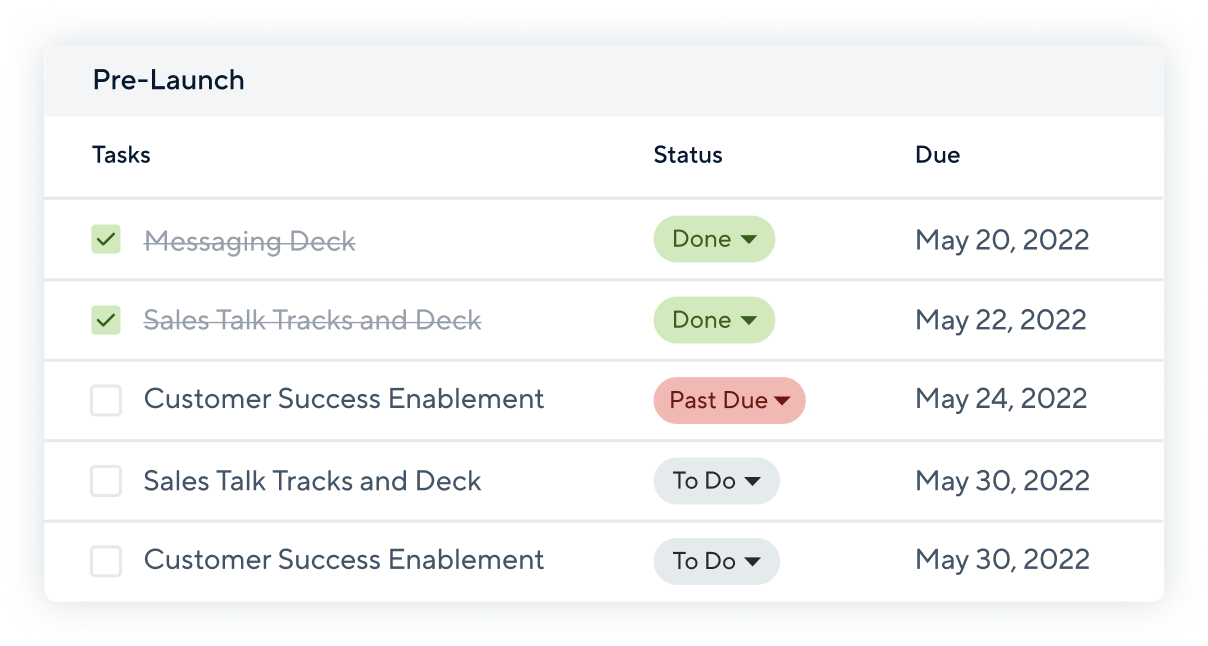The width and height of the screenshot is (1208, 646).
Task: Tick the unchecked Sales Talk Tracks and Deck box
Action: pos(106,481)
